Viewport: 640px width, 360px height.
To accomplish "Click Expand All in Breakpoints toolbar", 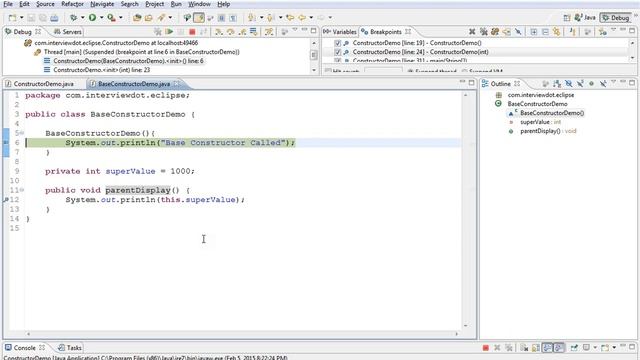I will pos(533,31).
